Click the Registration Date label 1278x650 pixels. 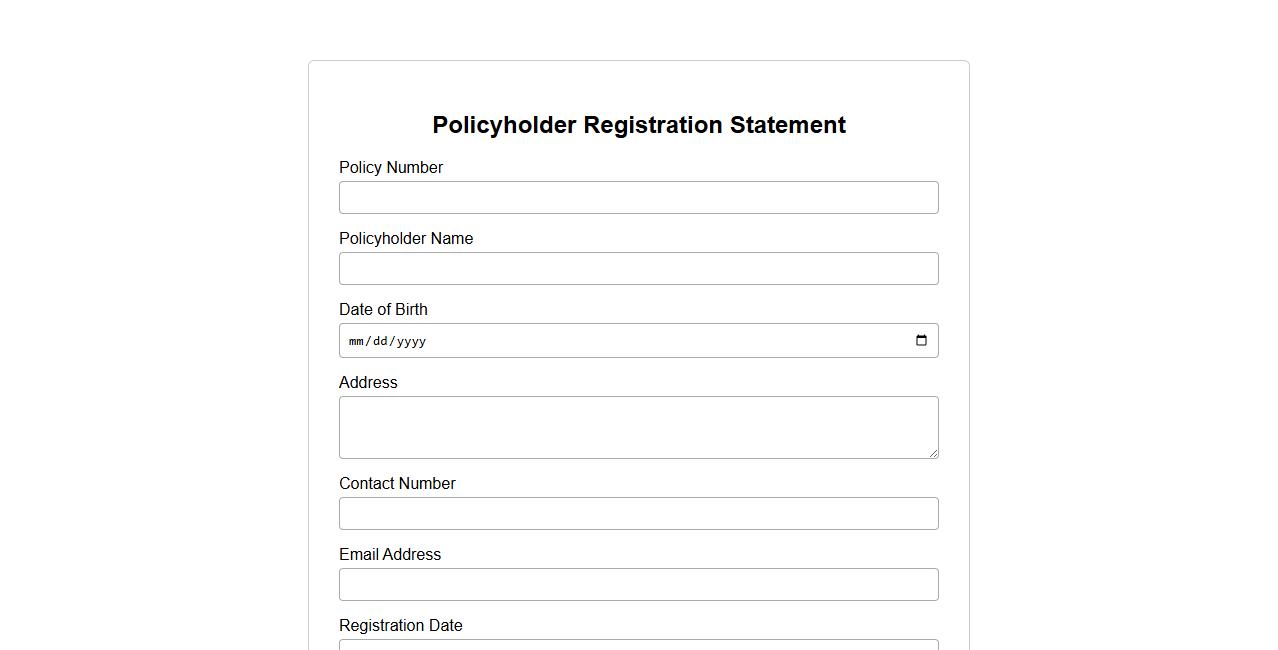tap(400, 626)
